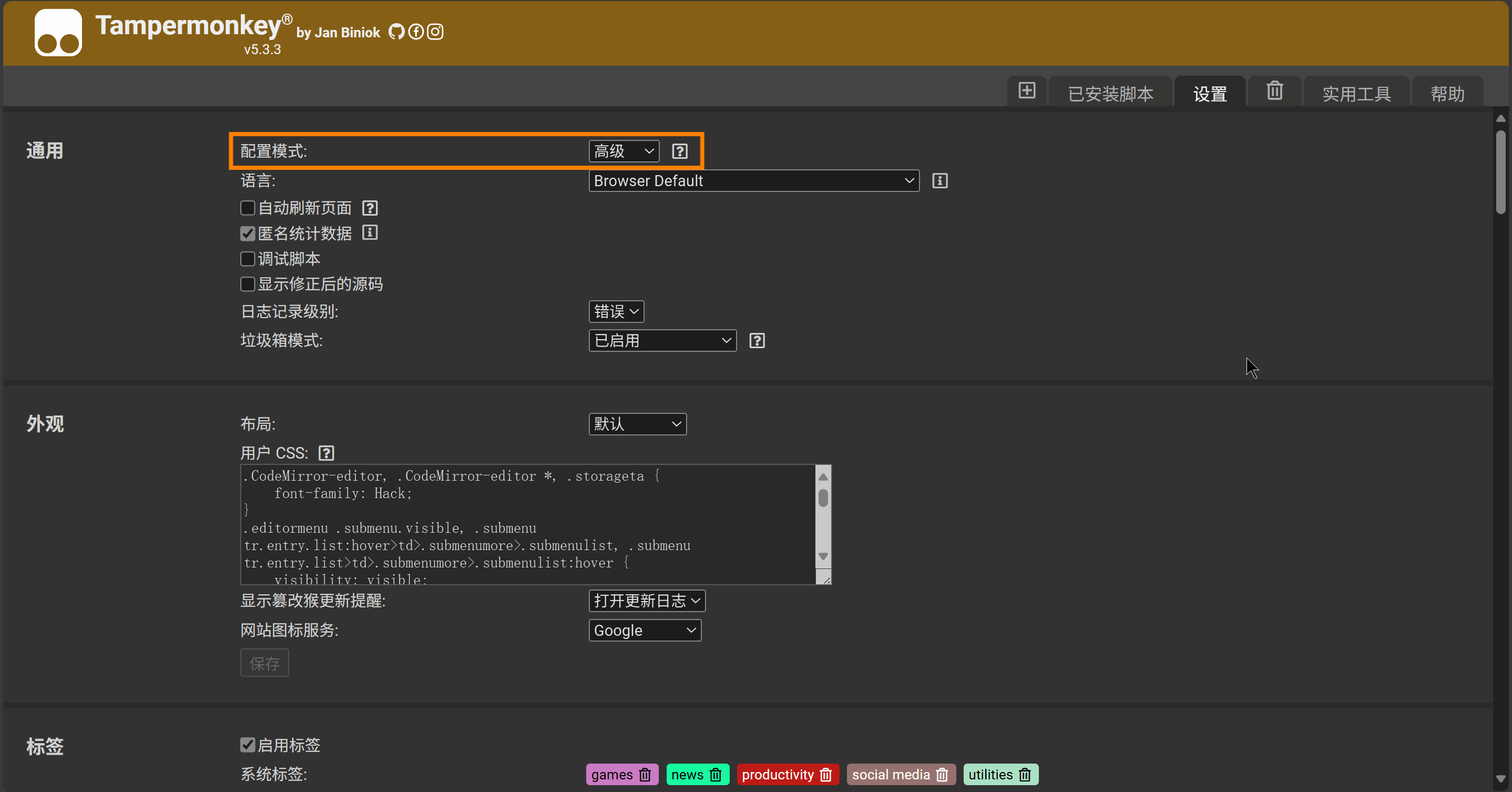The height and width of the screenshot is (792, 1512).
Task: Click the 日志记录级别 label text
Action: click(x=289, y=312)
